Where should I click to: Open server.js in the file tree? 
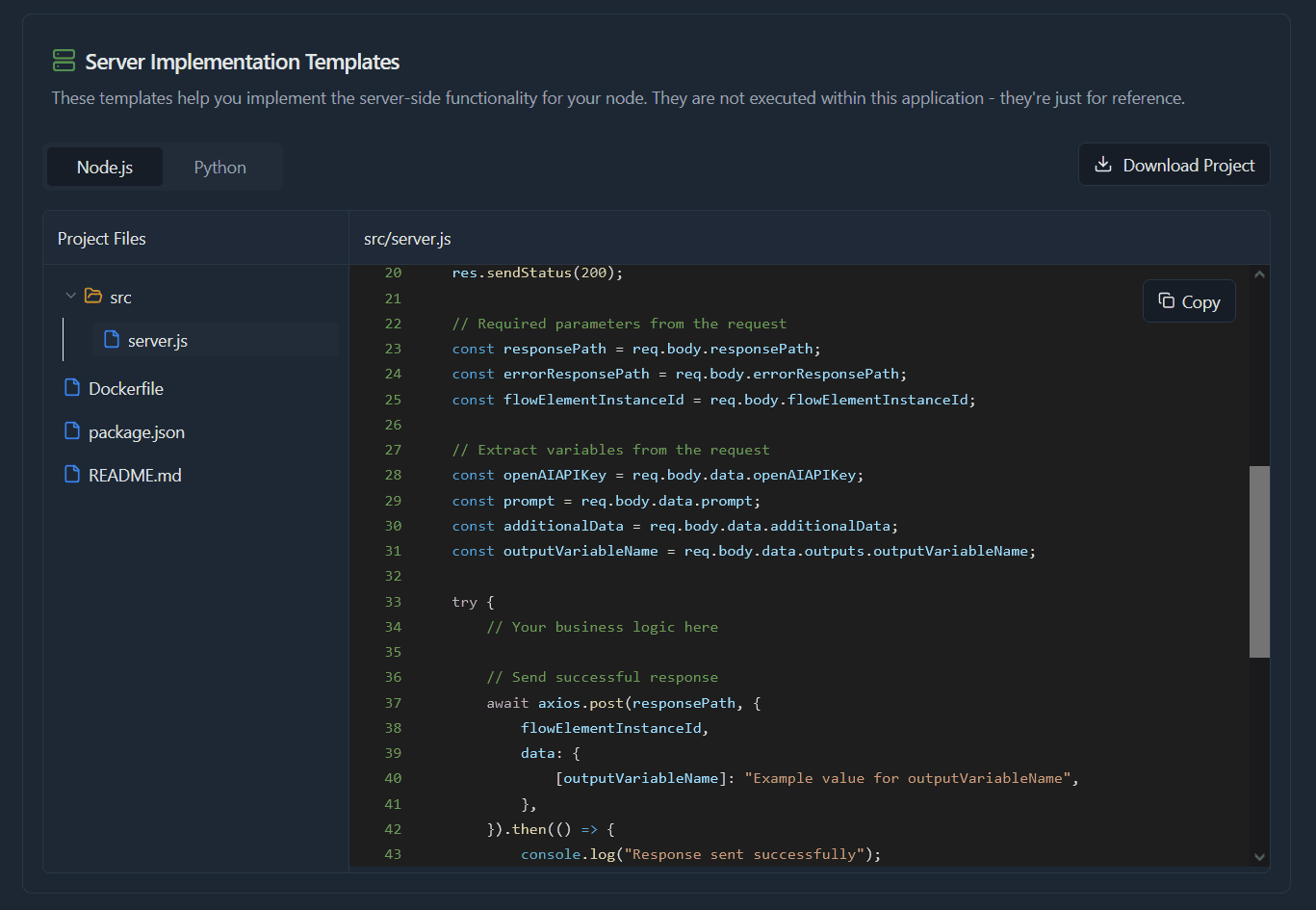(x=216, y=340)
